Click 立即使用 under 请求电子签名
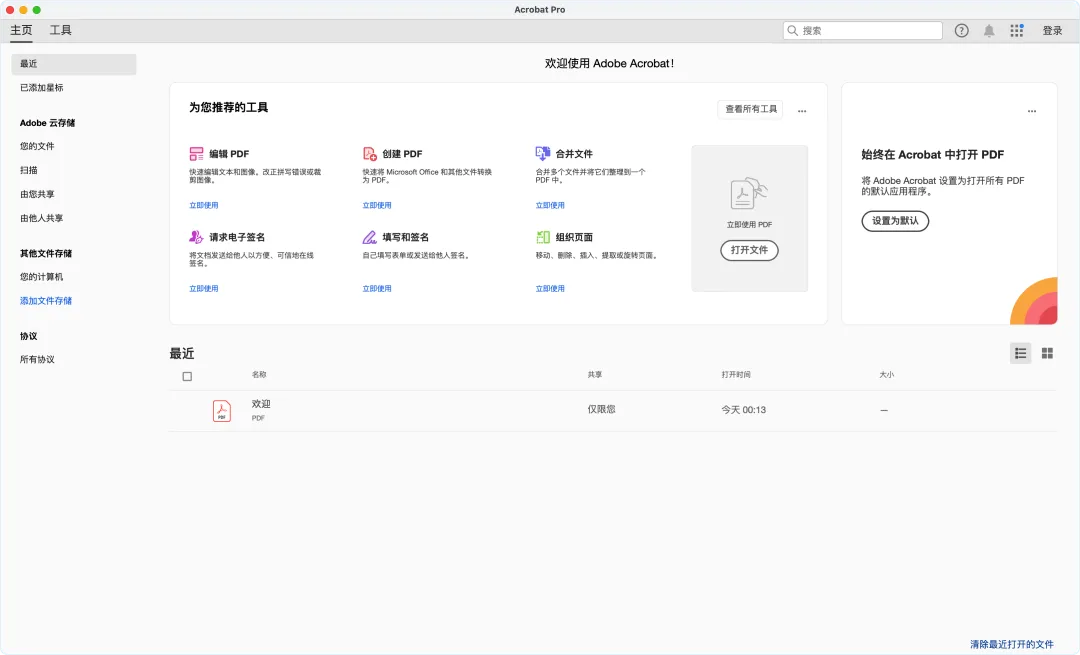The image size is (1080, 655). pos(204,289)
